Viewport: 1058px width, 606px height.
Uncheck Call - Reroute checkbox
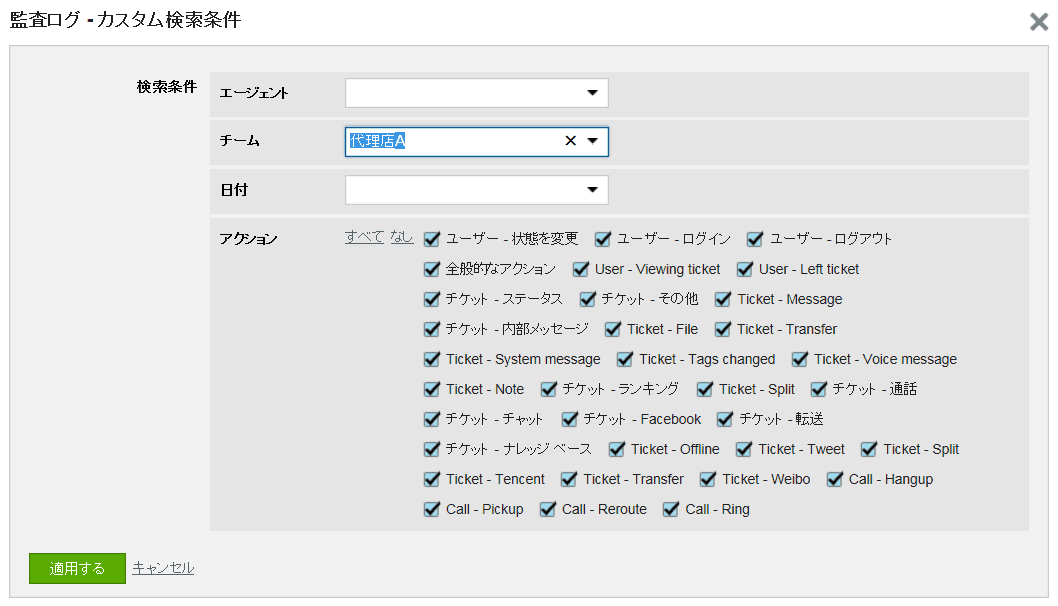548,509
